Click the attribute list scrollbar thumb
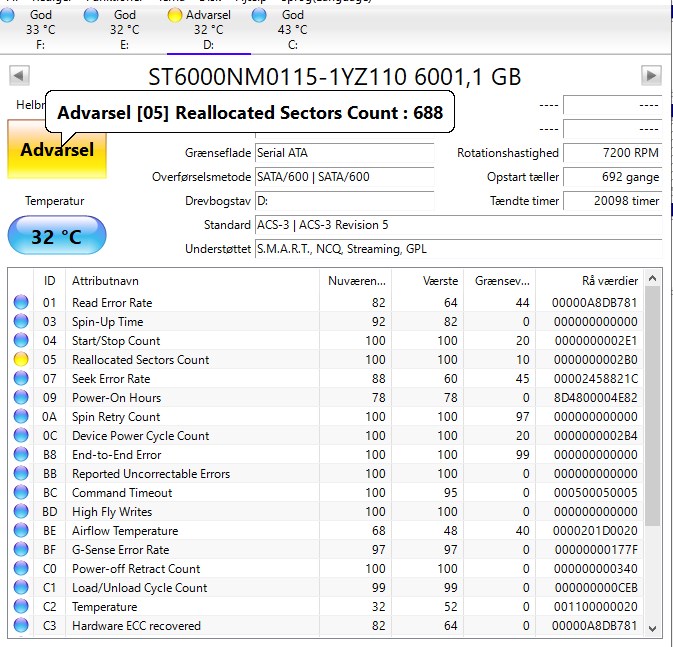The width and height of the screenshot is (673, 647). pyautogui.click(x=652, y=406)
